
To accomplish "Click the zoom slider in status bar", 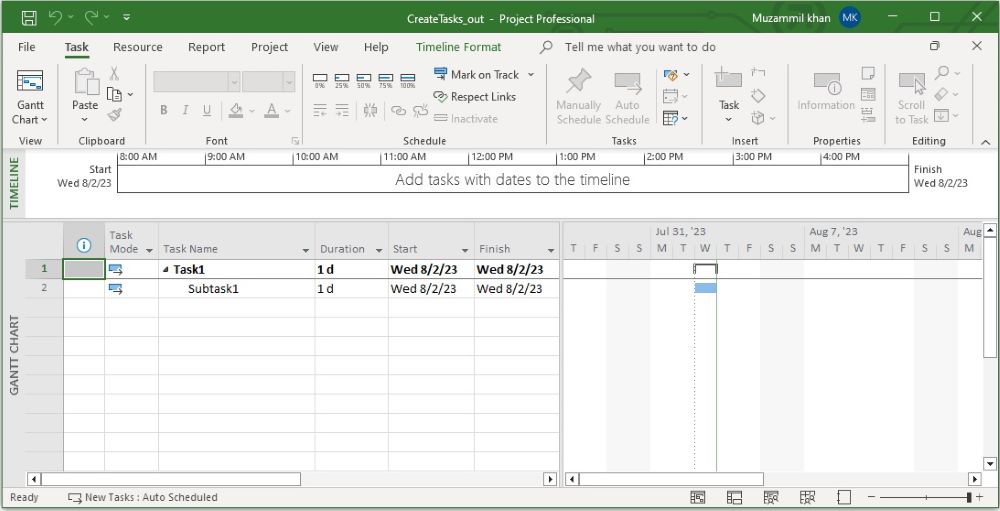I will pos(926,497).
